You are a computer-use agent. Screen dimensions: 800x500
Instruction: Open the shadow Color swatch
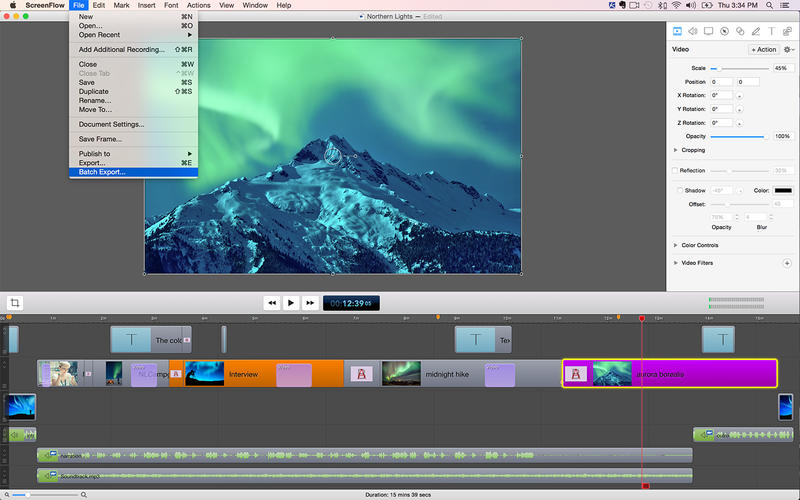coord(782,190)
